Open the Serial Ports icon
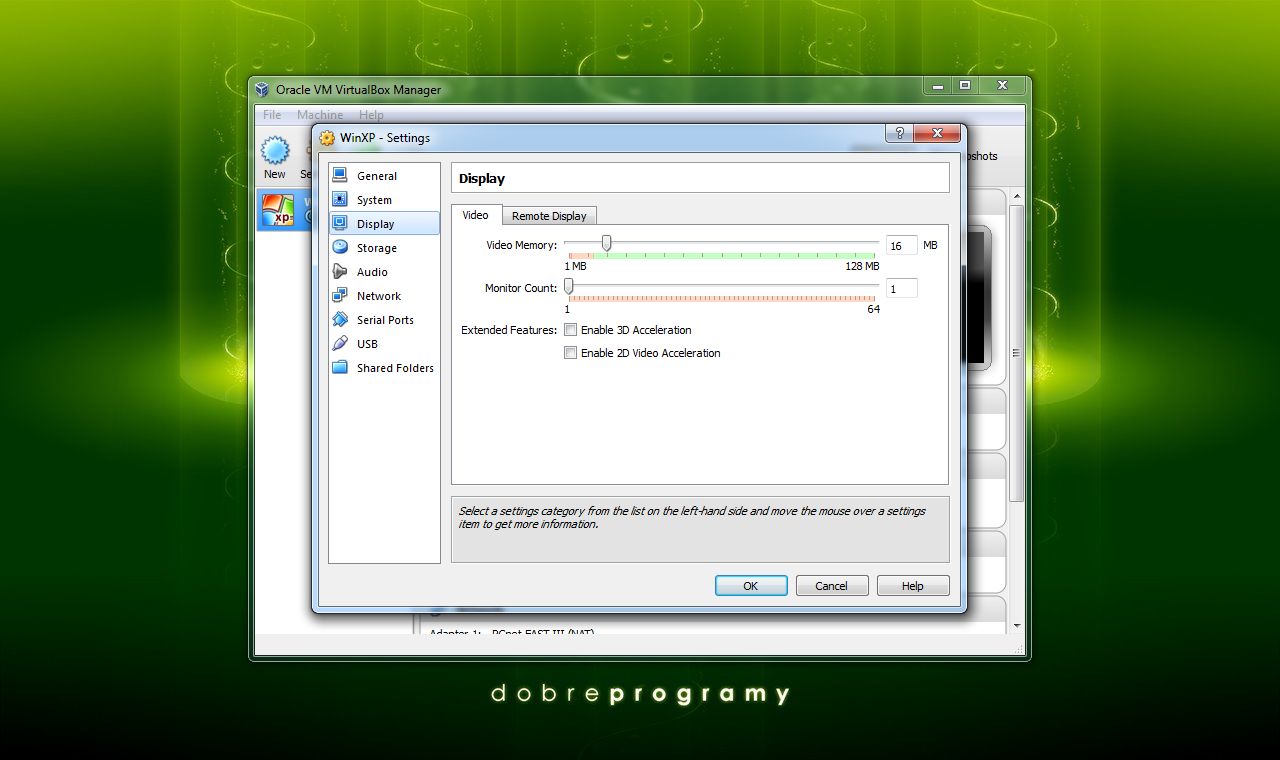 (x=340, y=319)
